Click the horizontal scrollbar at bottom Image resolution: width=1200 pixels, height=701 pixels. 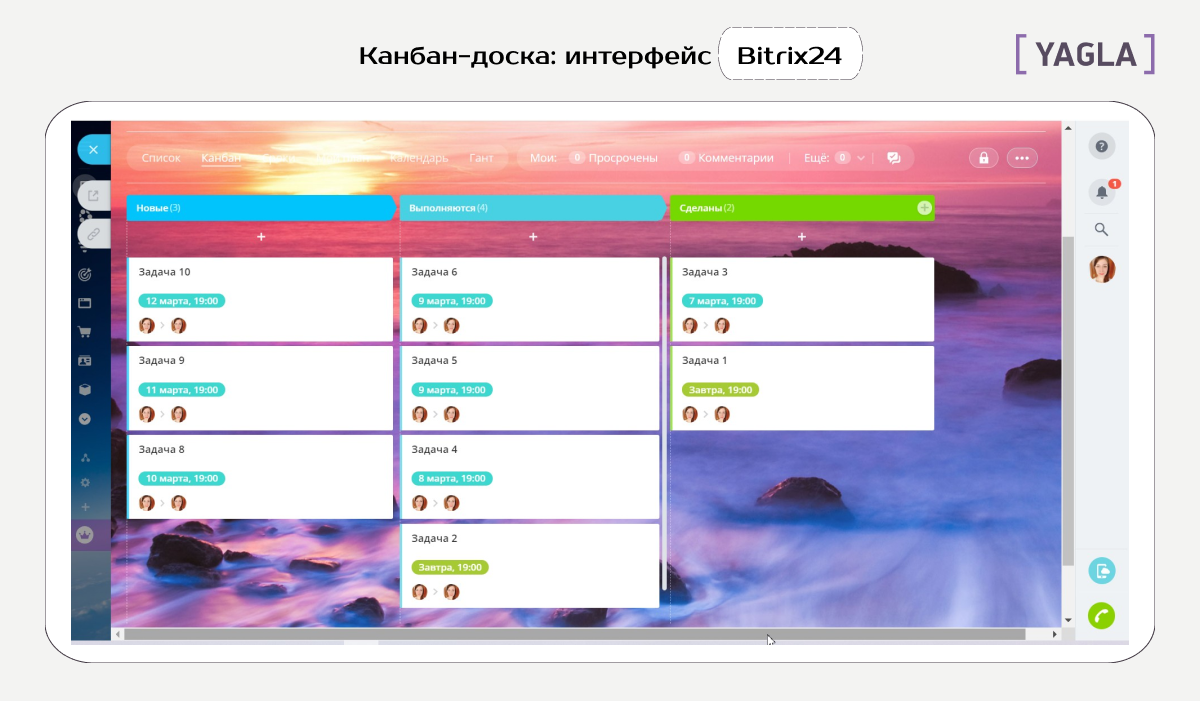tap(575, 634)
